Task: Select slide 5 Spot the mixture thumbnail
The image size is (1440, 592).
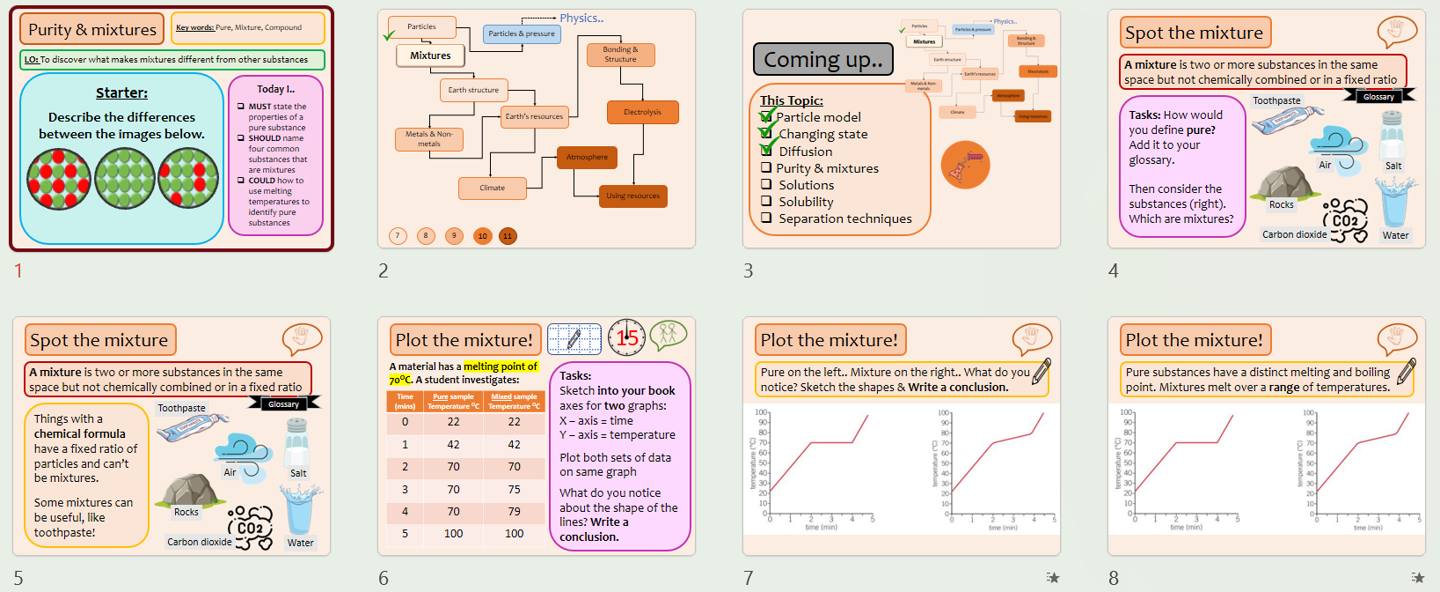Action: coord(171,437)
